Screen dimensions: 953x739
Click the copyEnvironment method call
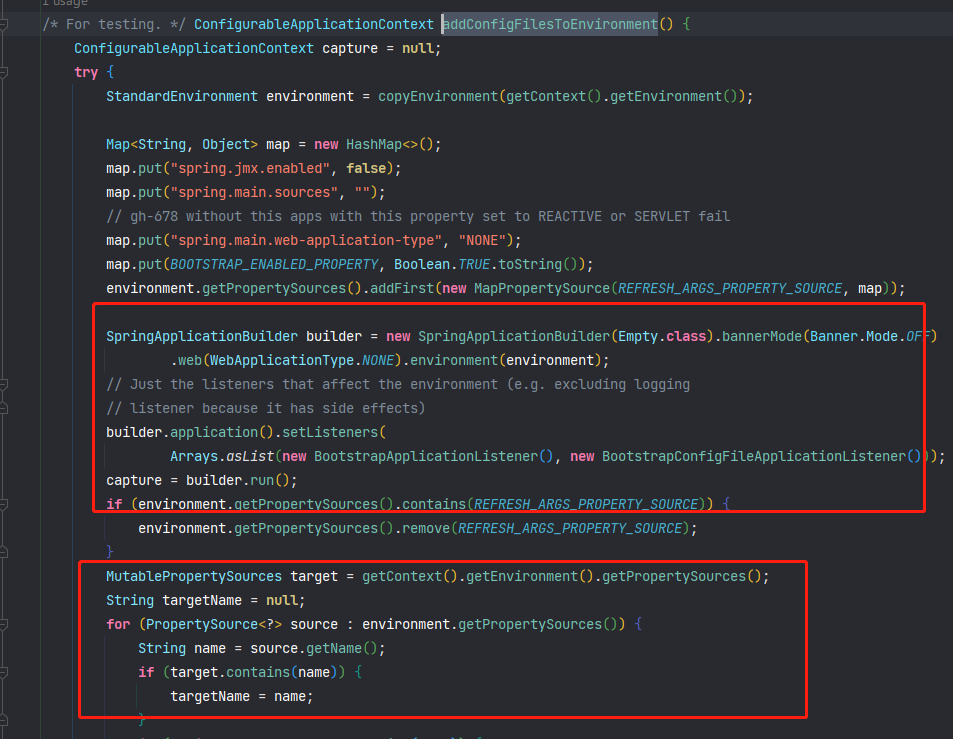point(438,97)
